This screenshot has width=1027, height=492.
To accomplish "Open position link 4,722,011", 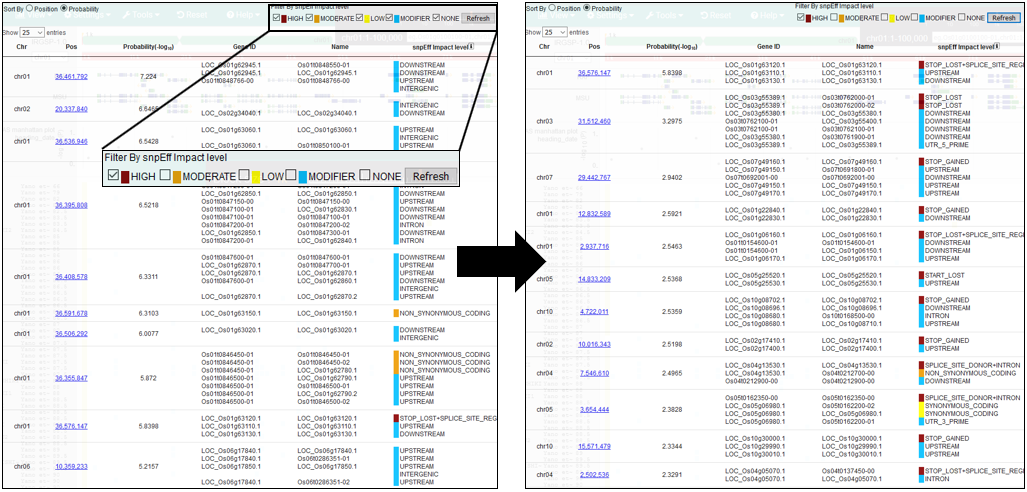I will [595, 311].
